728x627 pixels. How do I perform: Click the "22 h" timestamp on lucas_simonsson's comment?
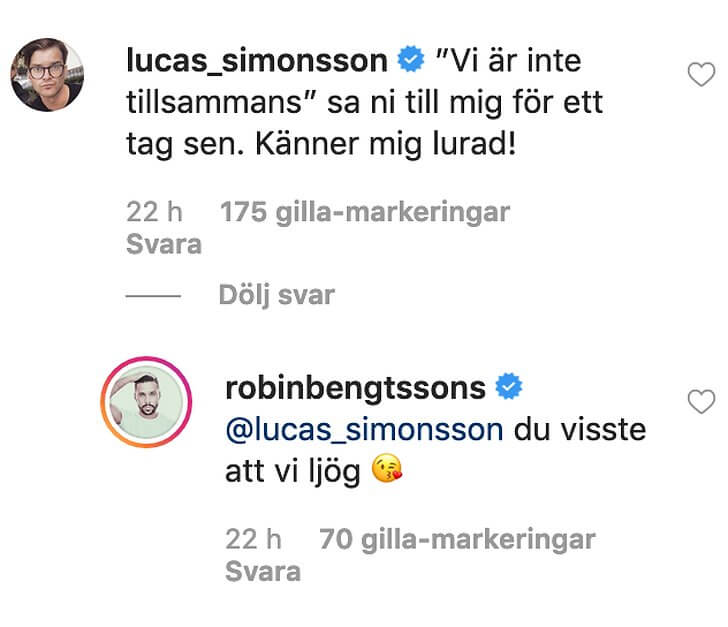click(x=153, y=212)
